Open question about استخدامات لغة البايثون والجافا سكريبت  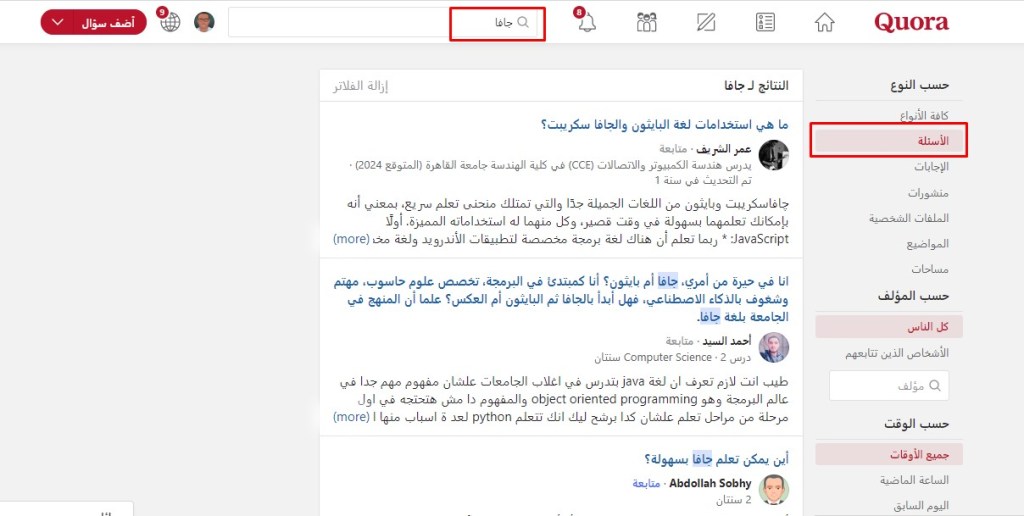(665, 124)
